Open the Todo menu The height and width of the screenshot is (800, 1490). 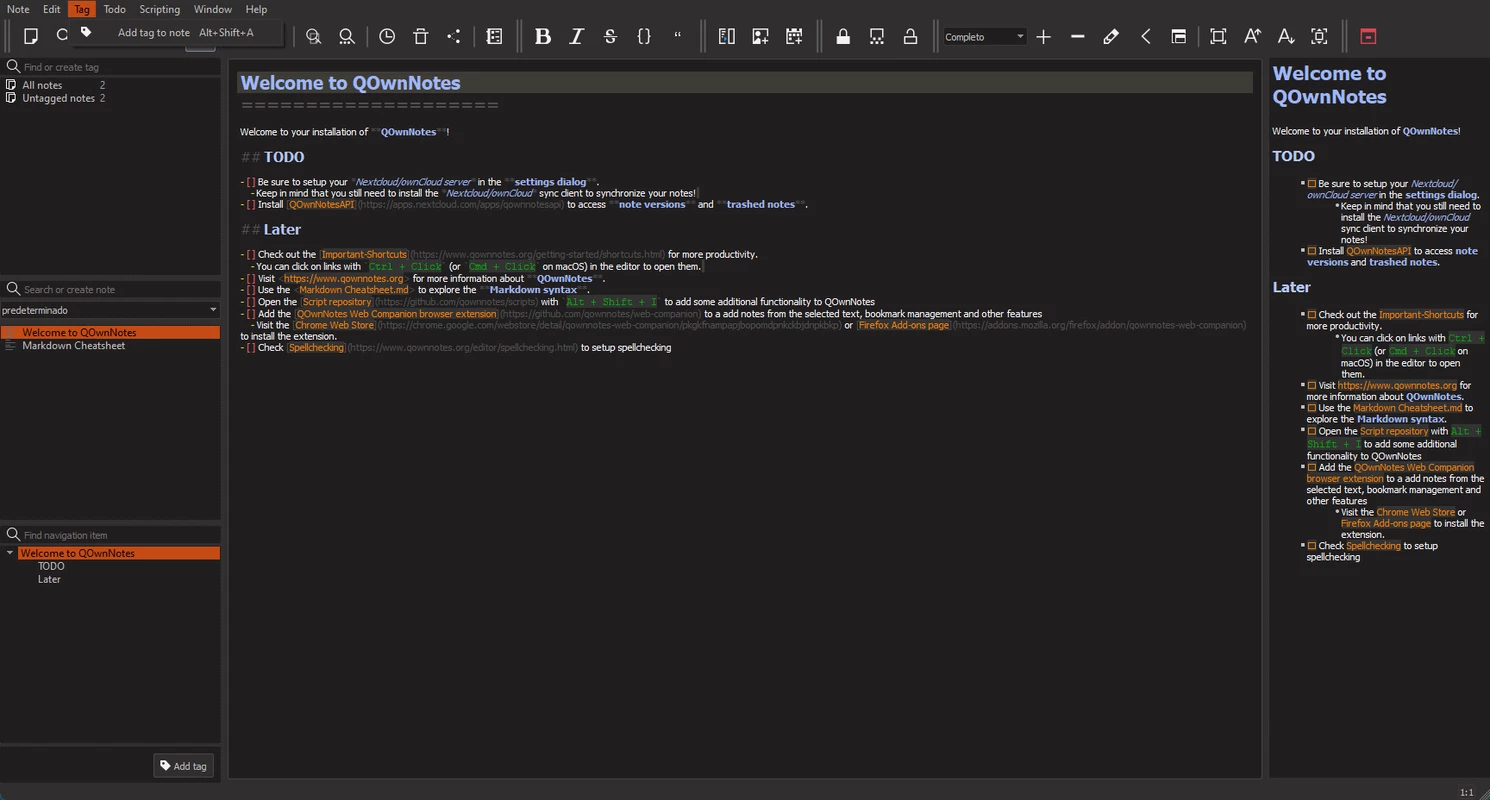click(115, 9)
